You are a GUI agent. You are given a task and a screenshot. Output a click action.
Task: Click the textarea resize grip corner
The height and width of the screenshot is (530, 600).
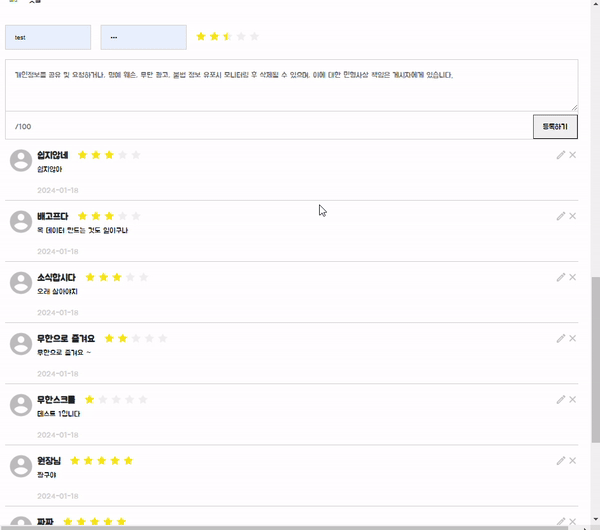pyautogui.click(x=574, y=108)
